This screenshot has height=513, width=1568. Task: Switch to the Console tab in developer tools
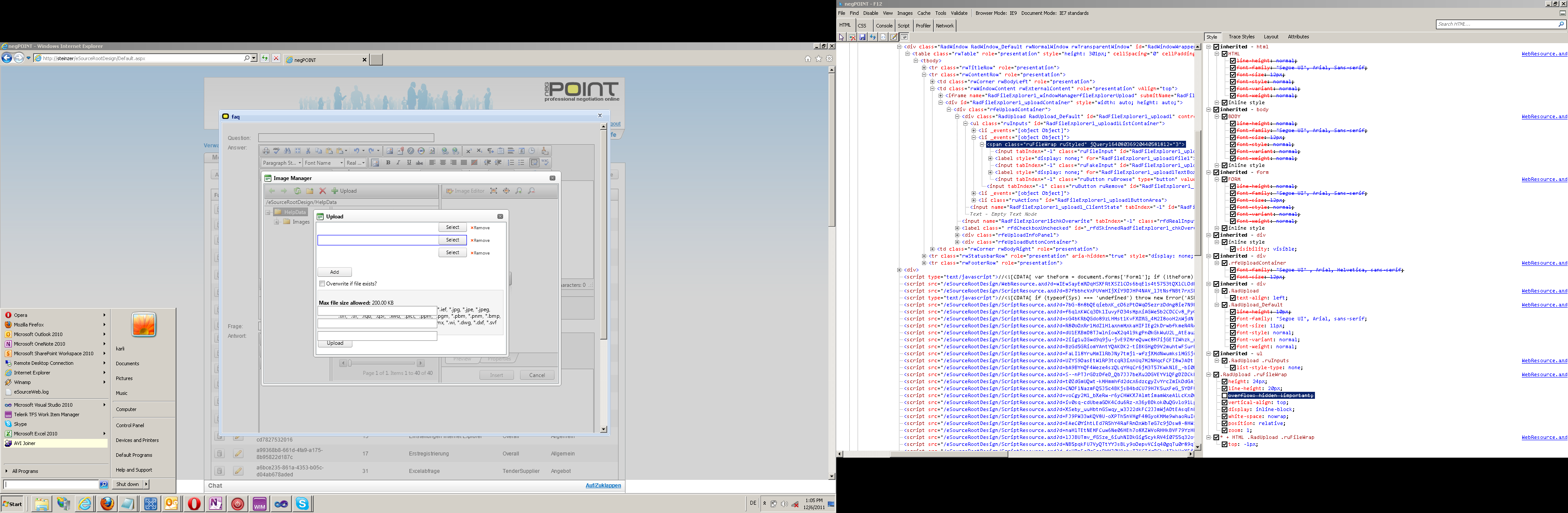tap(884, 26)
